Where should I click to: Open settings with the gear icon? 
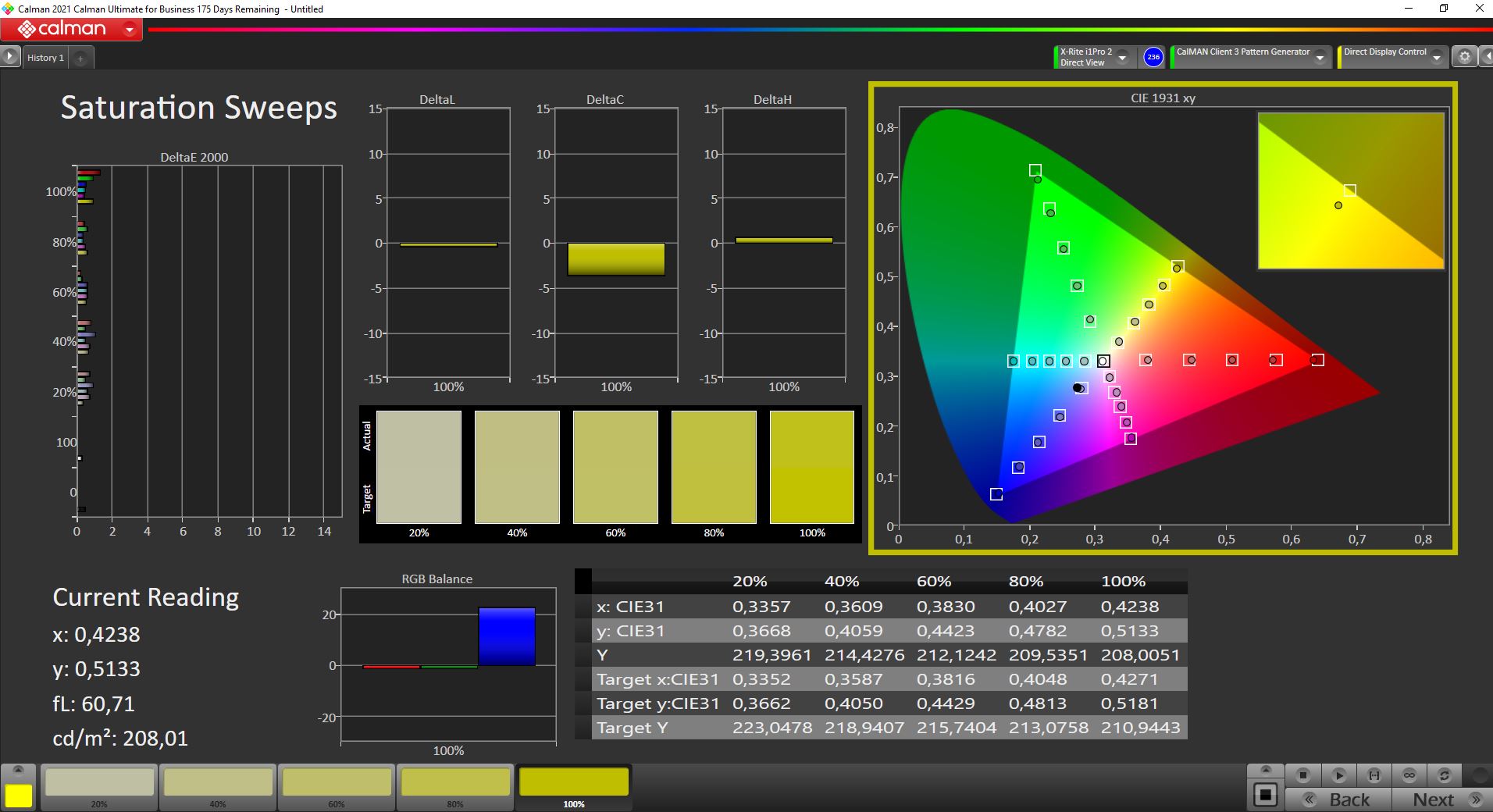(1465, 57)
